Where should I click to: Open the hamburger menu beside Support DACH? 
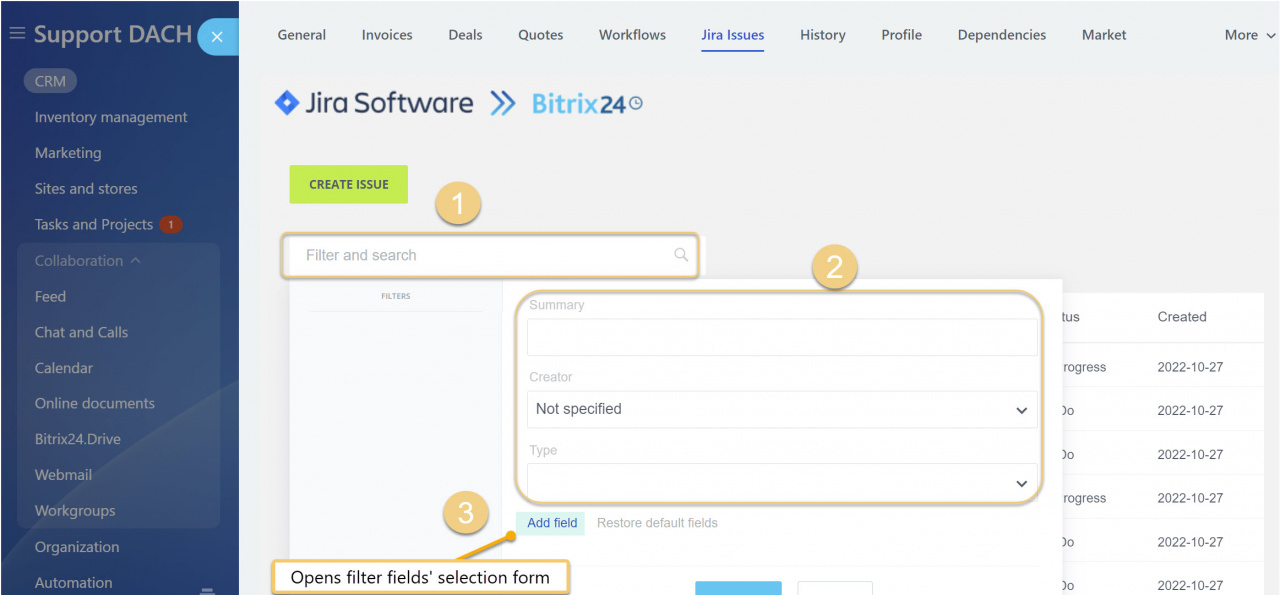click(17, 34)
